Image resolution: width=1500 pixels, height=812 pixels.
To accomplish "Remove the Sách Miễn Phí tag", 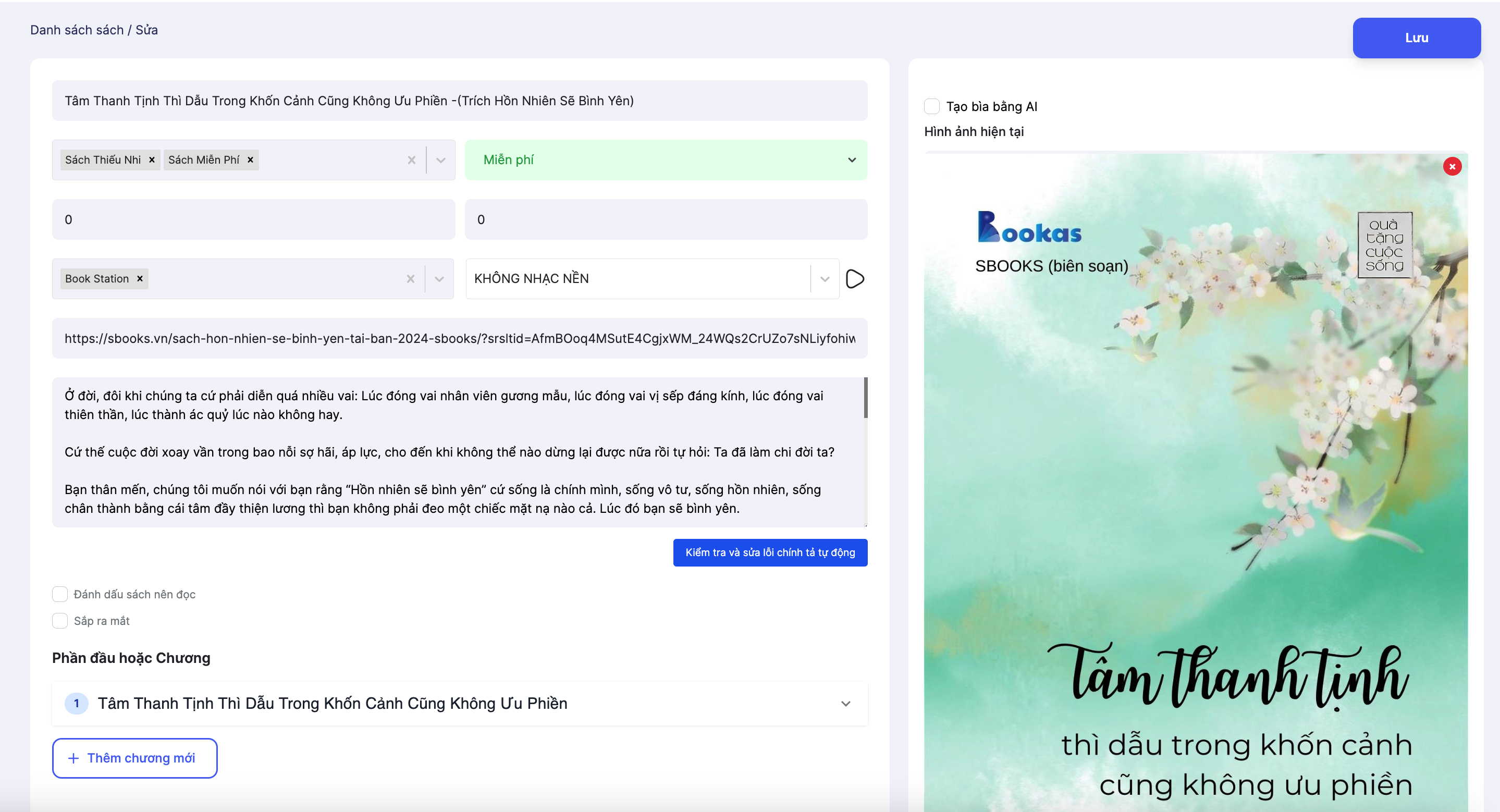I will click(x=250, y=160).
